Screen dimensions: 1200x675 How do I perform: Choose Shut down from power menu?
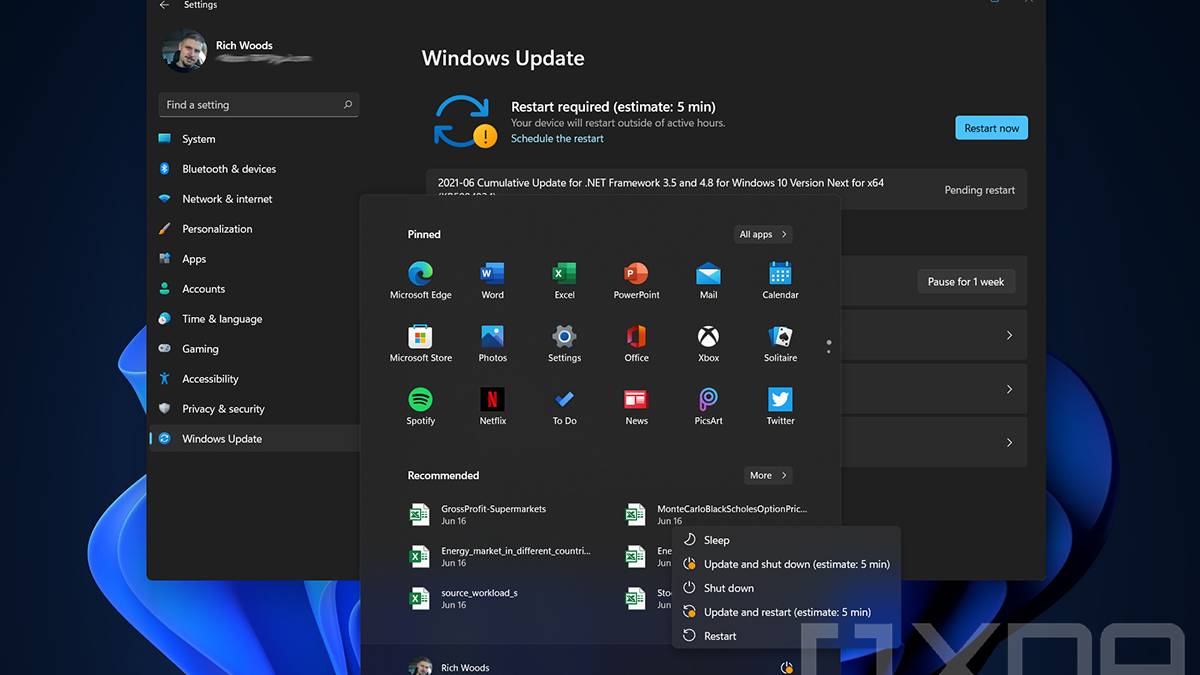(787, 588)
